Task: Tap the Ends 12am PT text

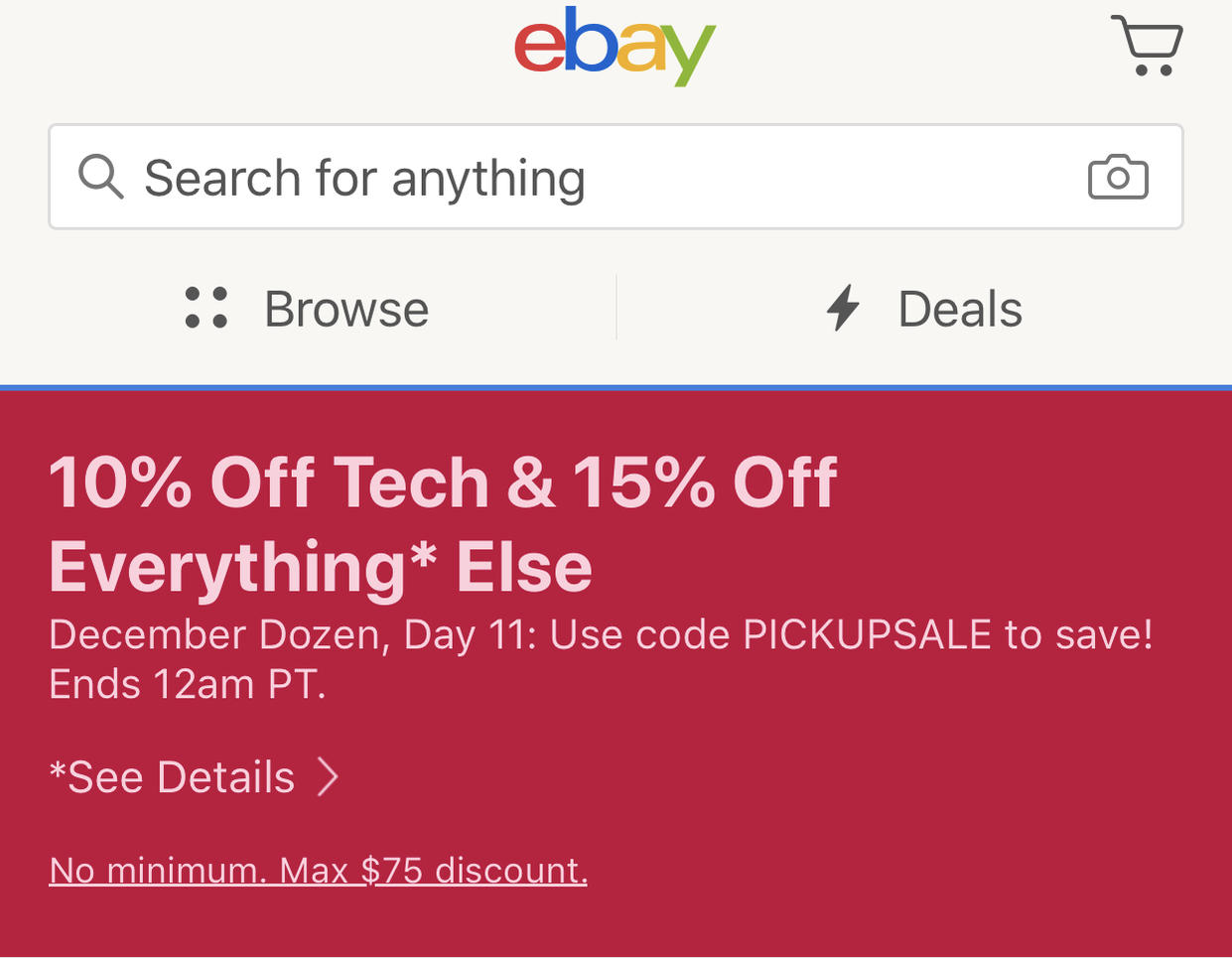Action: click(x=187, y=685)
